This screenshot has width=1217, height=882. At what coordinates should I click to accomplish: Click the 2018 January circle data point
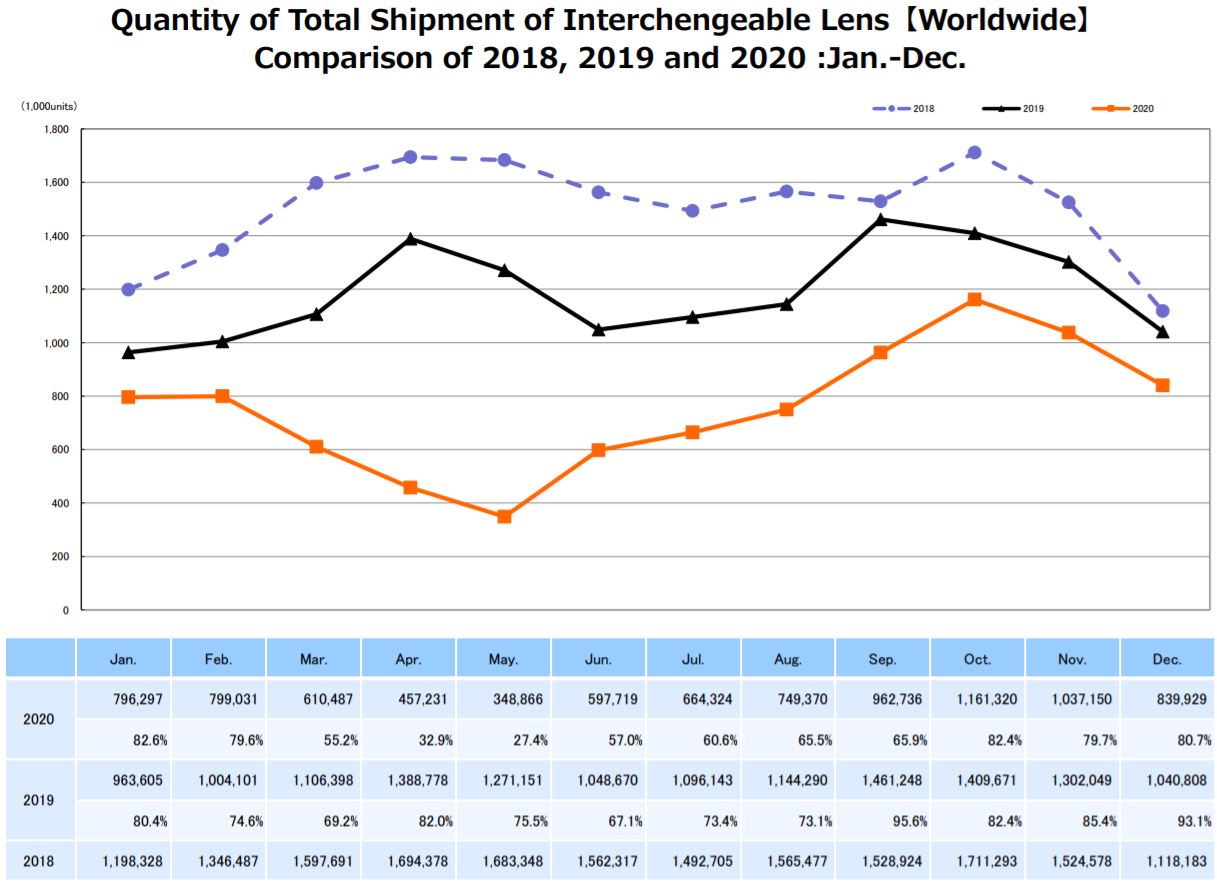pyautogui.click(x=128, y=290)
